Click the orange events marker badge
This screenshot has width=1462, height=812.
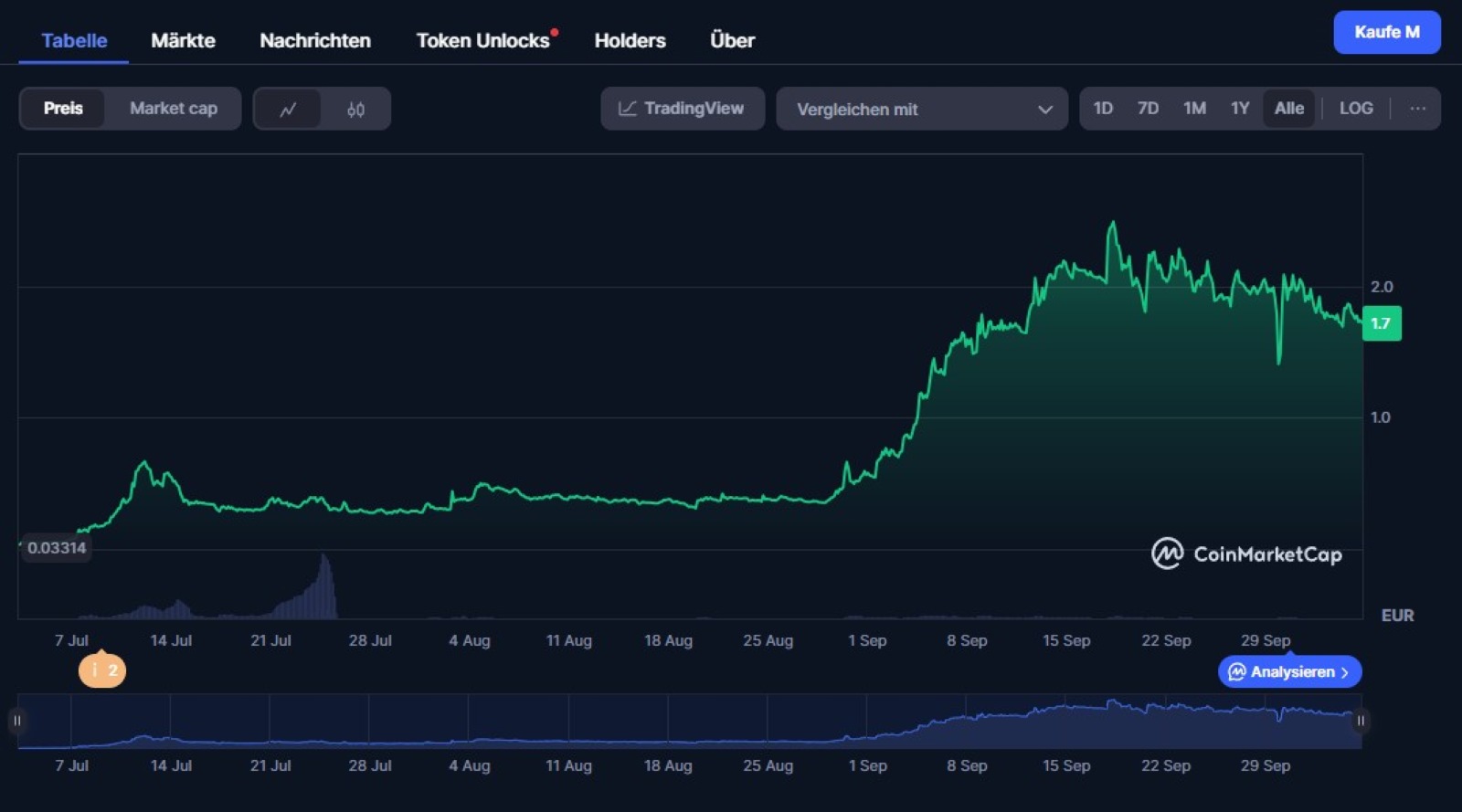click(x=102, y=670)
